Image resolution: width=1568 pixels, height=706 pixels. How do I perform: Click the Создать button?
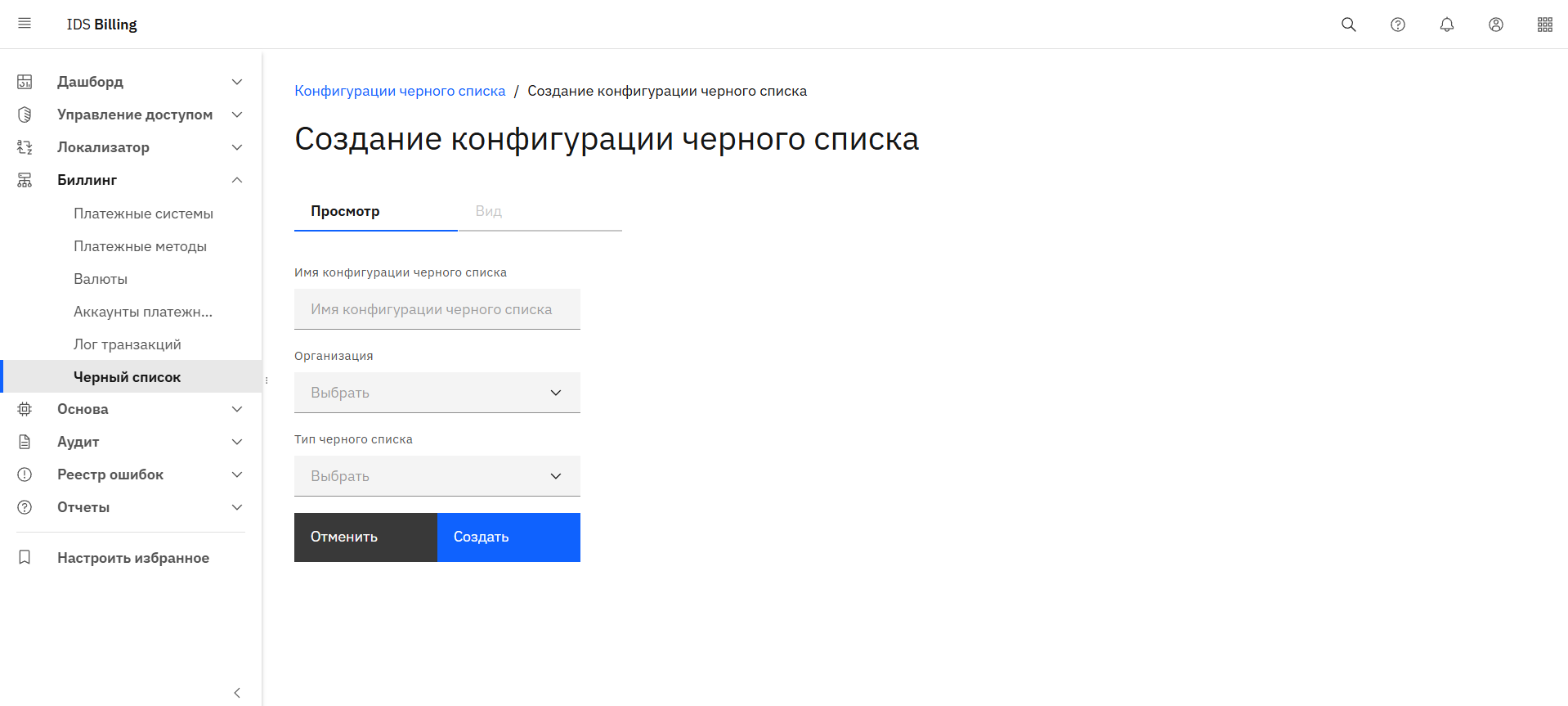508,537
